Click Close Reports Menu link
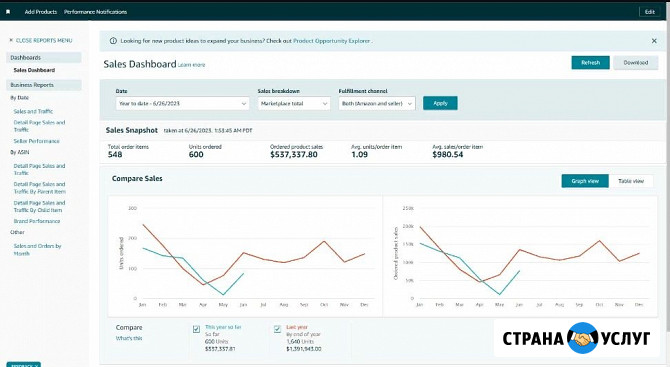Screen dimensions: 670x367 [x=44, y=40]
